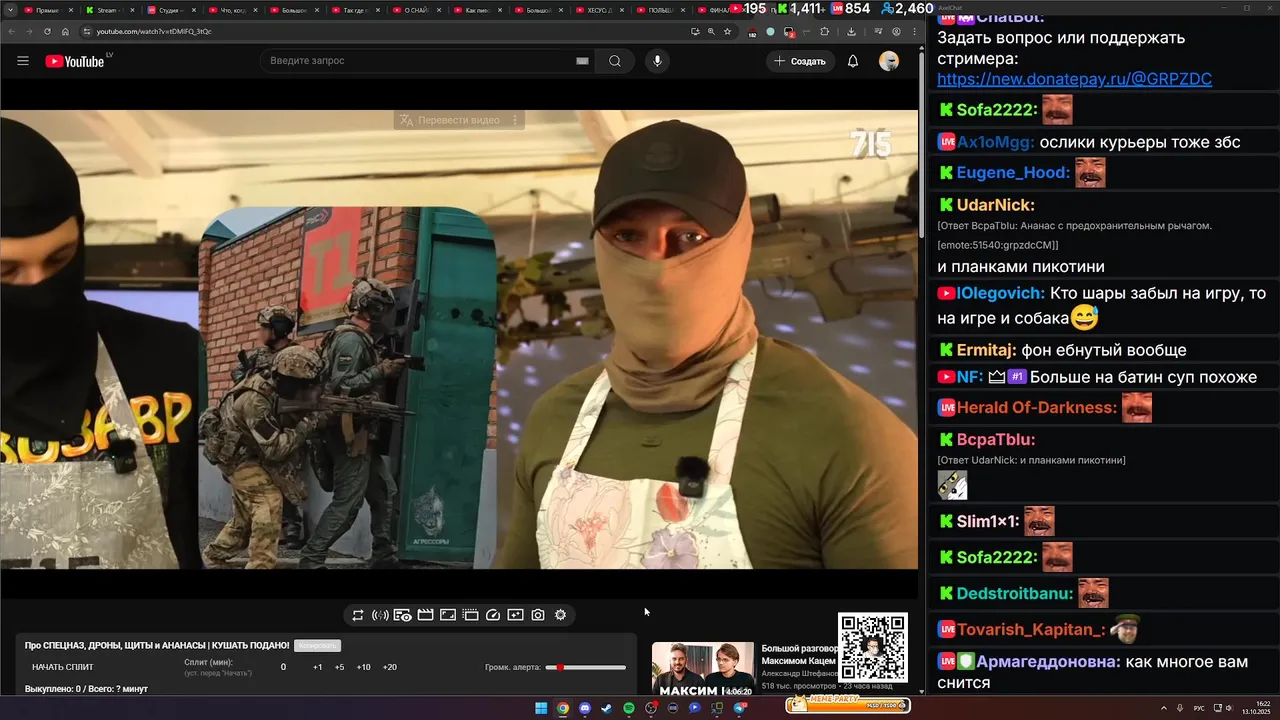Reload the page in the browser
Viewport: 1280px width, 720px height.
coord(47,31)
